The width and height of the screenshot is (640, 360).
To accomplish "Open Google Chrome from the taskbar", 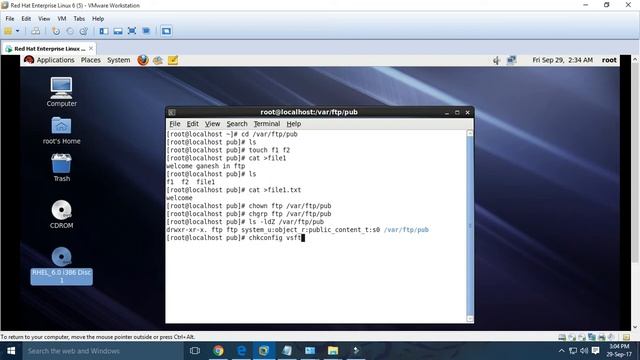I will pos(218,351).
